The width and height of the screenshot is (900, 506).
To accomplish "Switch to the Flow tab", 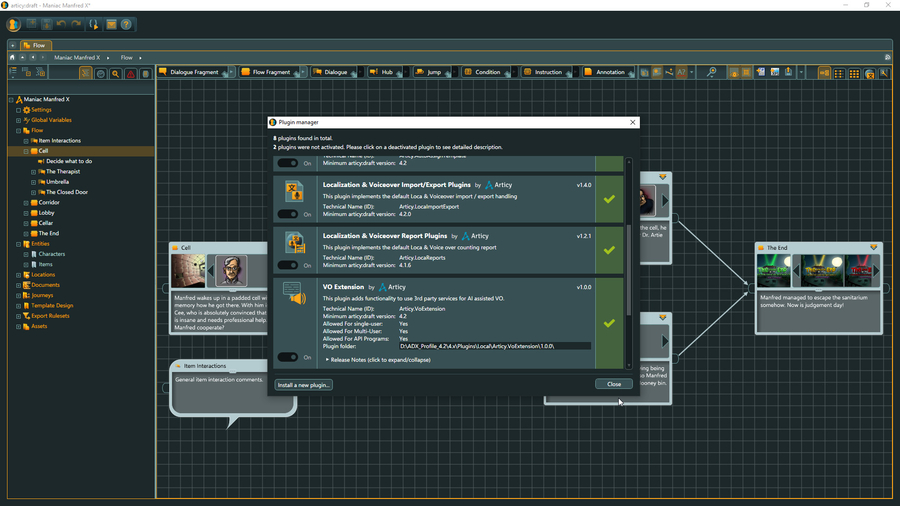I will click(34, 45).
